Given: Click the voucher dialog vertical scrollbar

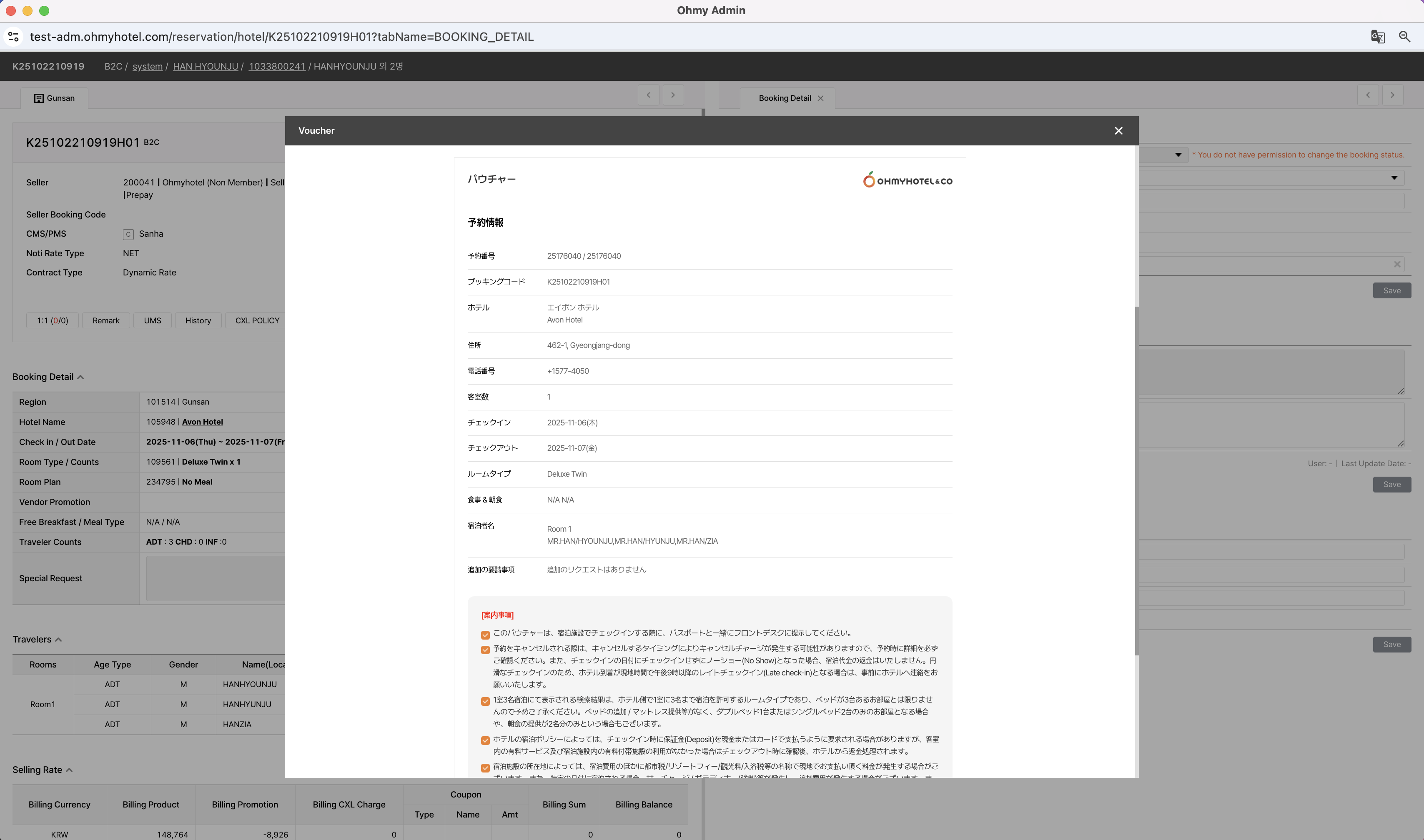Looking at the screenshot, I should pos(1136,481).
